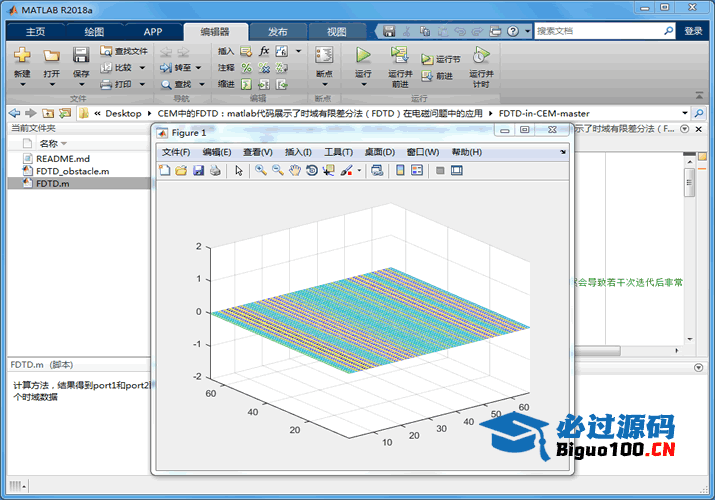
Task: Expand the 转至 dropdown arrow
Action: point(198,68)
